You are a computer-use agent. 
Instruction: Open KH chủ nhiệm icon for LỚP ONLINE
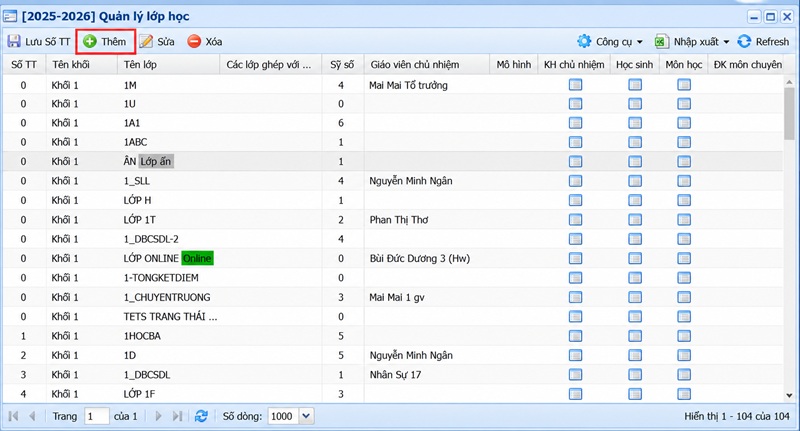575,258
